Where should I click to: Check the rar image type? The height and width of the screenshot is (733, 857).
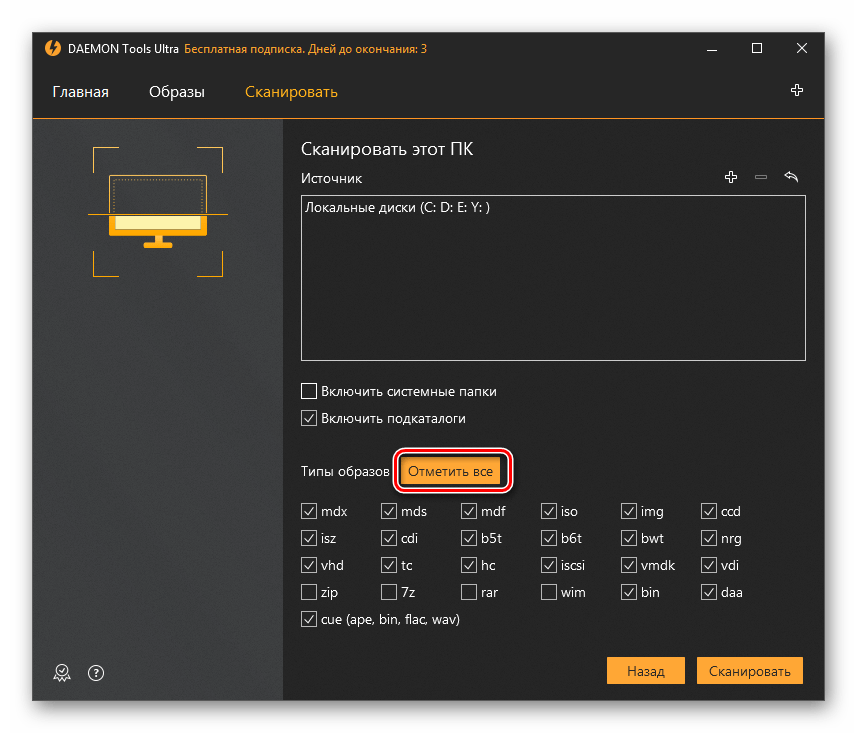pos(469,592)
